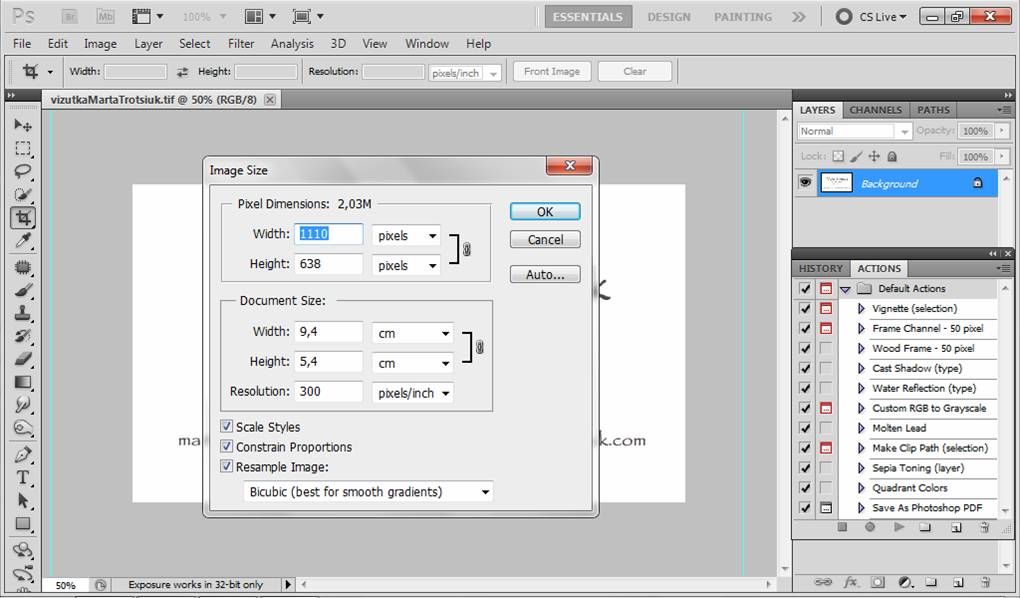Launch Bridge from the application bar
Viewport: 1020px width, 598px height.
[x=68, y=16]
